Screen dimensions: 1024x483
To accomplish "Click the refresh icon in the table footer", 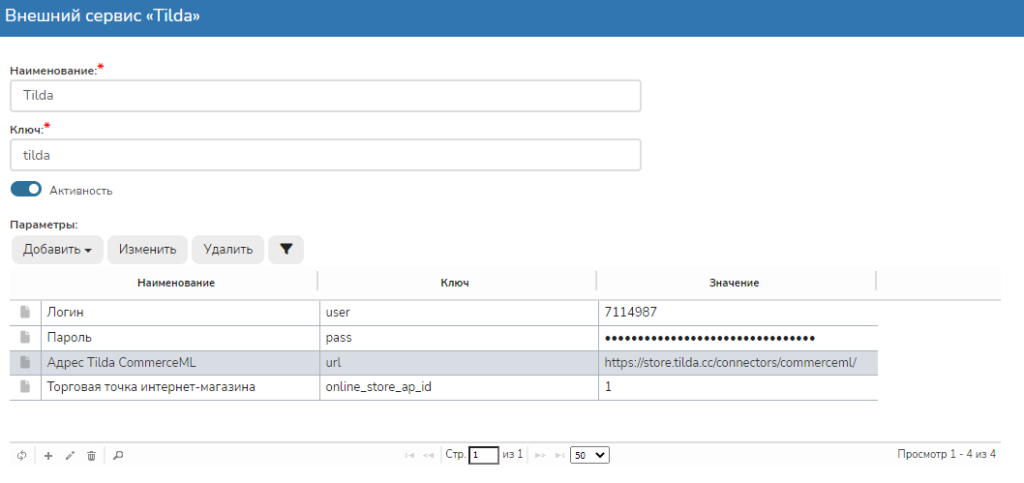I will [22, 455].
